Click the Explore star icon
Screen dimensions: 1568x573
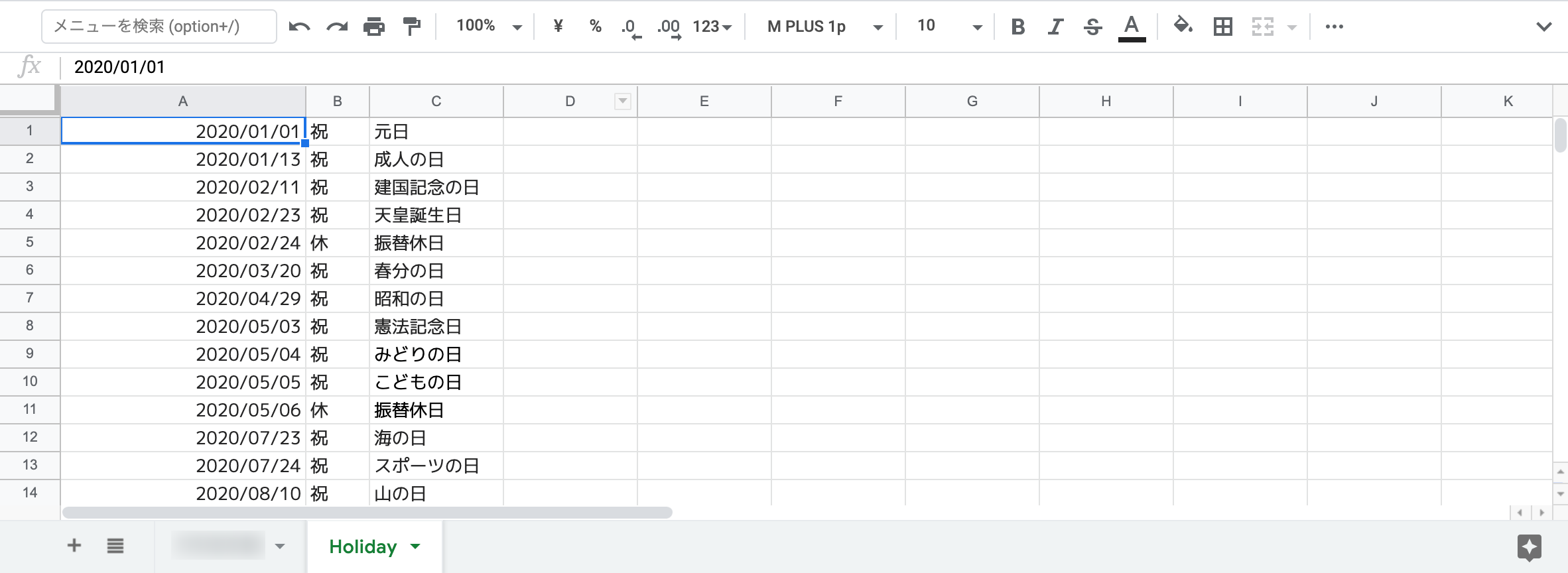coord(1529,547)
